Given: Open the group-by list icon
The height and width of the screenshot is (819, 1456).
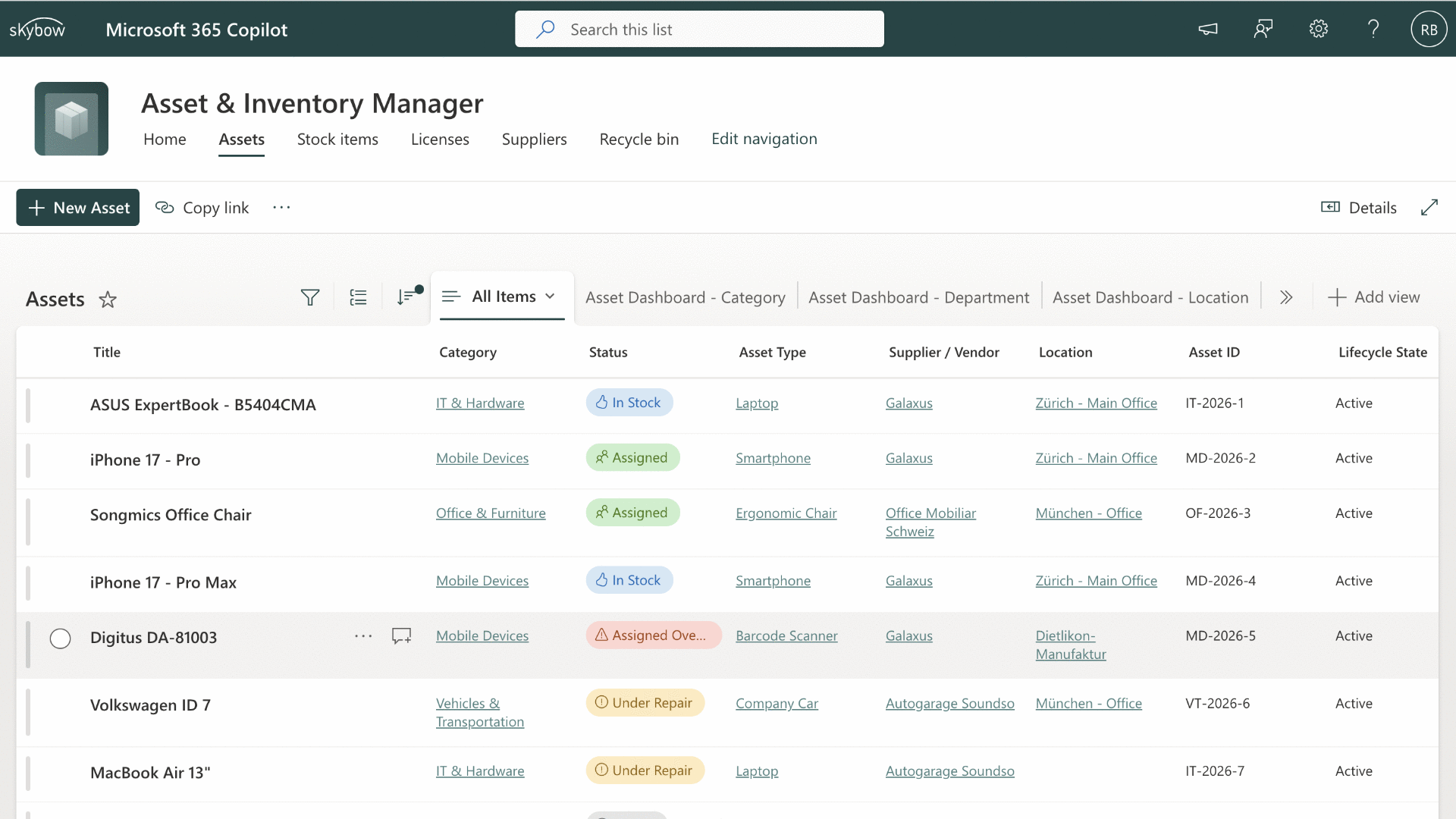Looking at the screenshot, I should (x=358, y=297).
